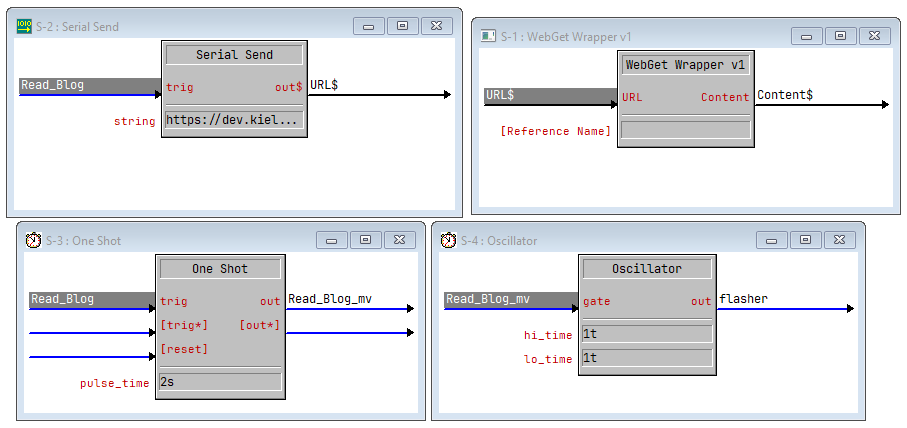907x428 pixels.
Task: Click the lo_time field of the Oscillator
Action: coord(646,358)
